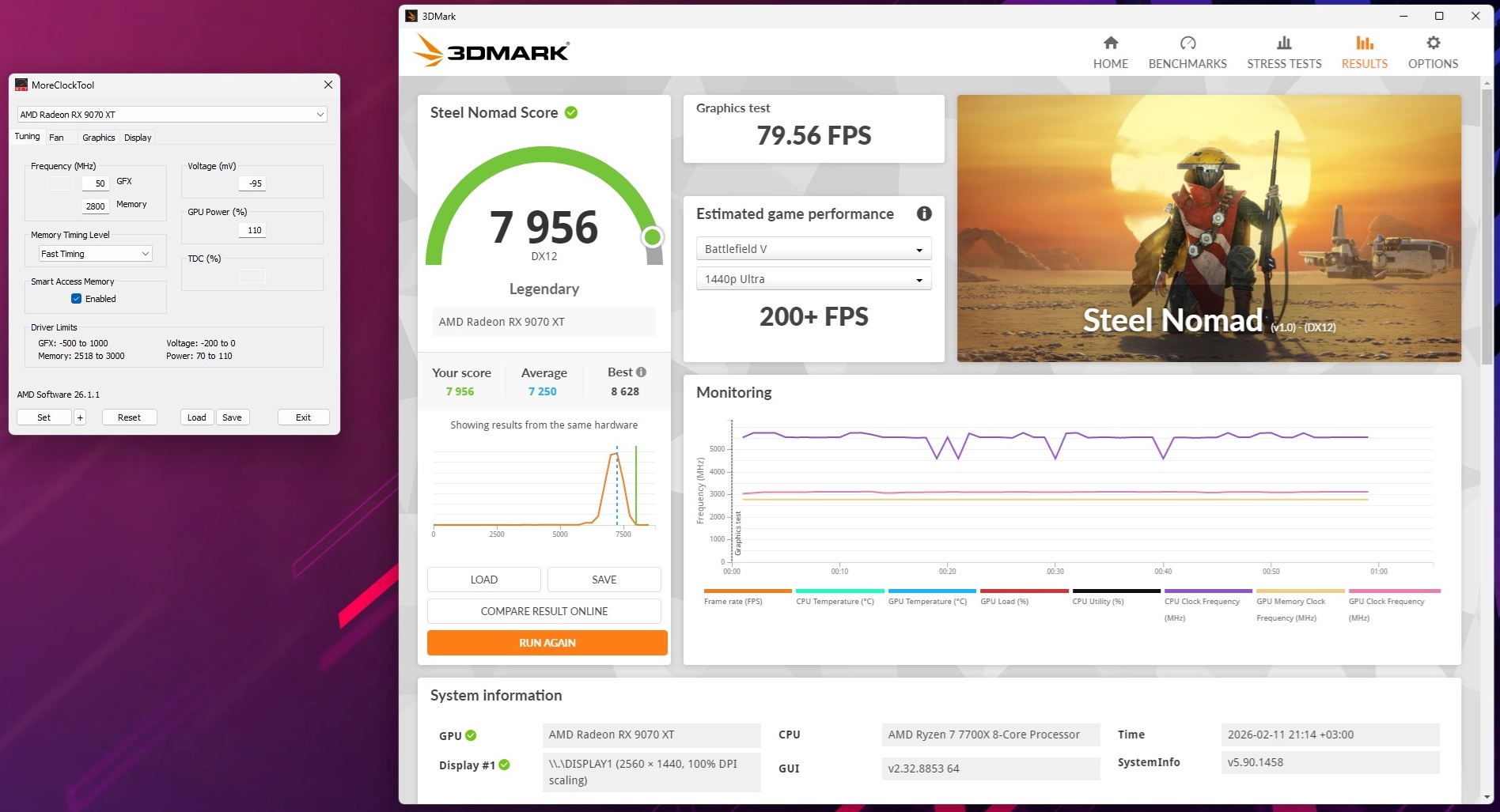The height and width of the screenshot is (812, 1500).
Task: Focus the Memory frequency field showing 2800
Action: [x=96, y=206]
